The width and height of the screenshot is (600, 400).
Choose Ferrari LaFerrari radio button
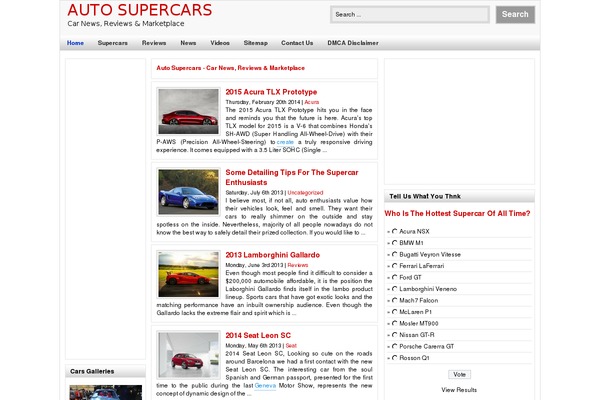click(x=395, y=266)
